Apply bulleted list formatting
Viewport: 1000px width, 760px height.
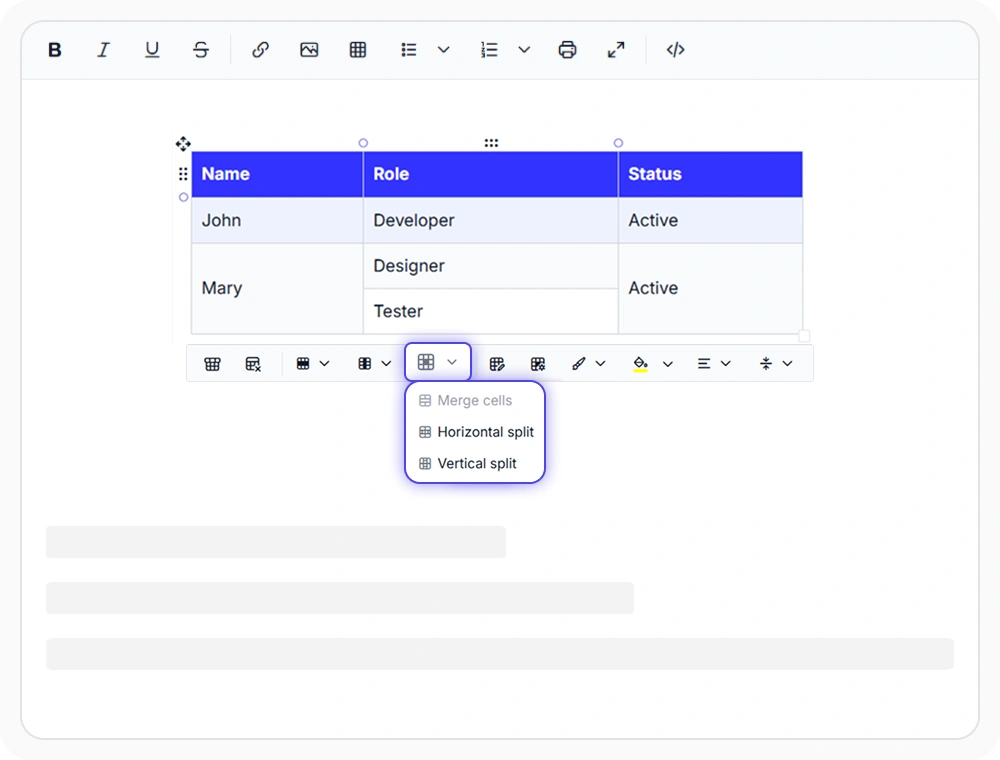tap(409, 50)
